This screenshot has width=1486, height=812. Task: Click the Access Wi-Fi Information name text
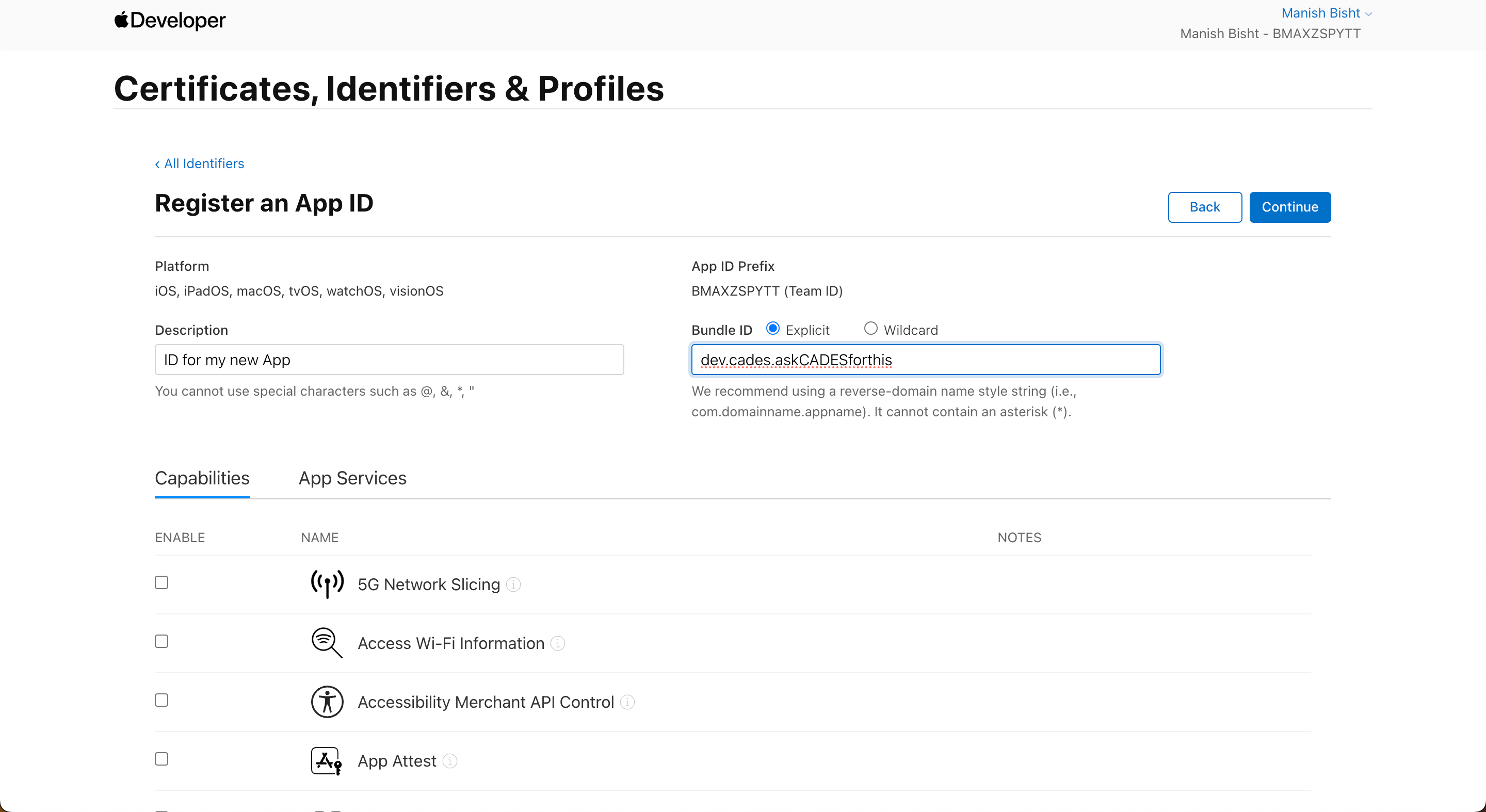[451, 643]
